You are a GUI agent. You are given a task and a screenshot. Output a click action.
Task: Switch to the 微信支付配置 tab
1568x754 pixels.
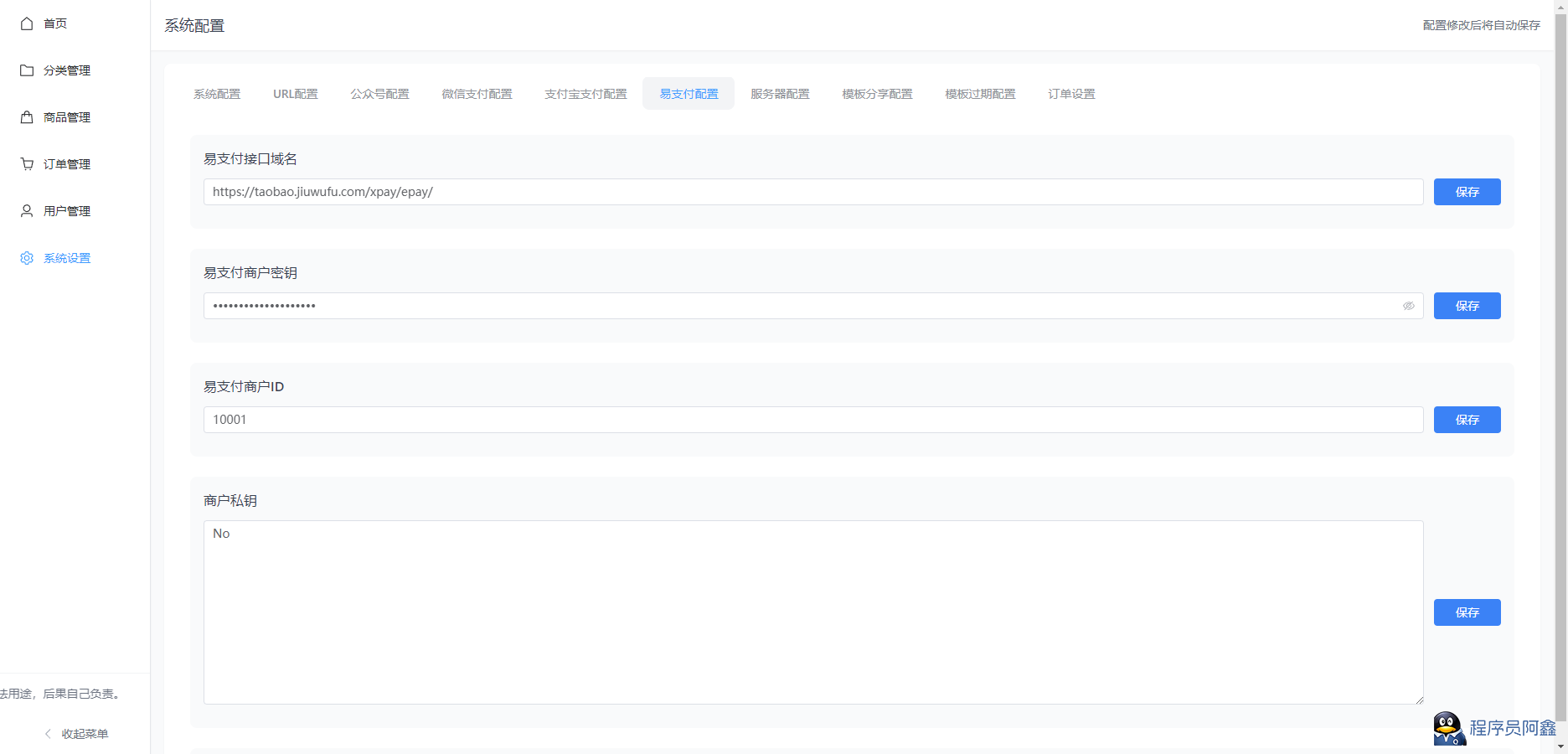477,94
